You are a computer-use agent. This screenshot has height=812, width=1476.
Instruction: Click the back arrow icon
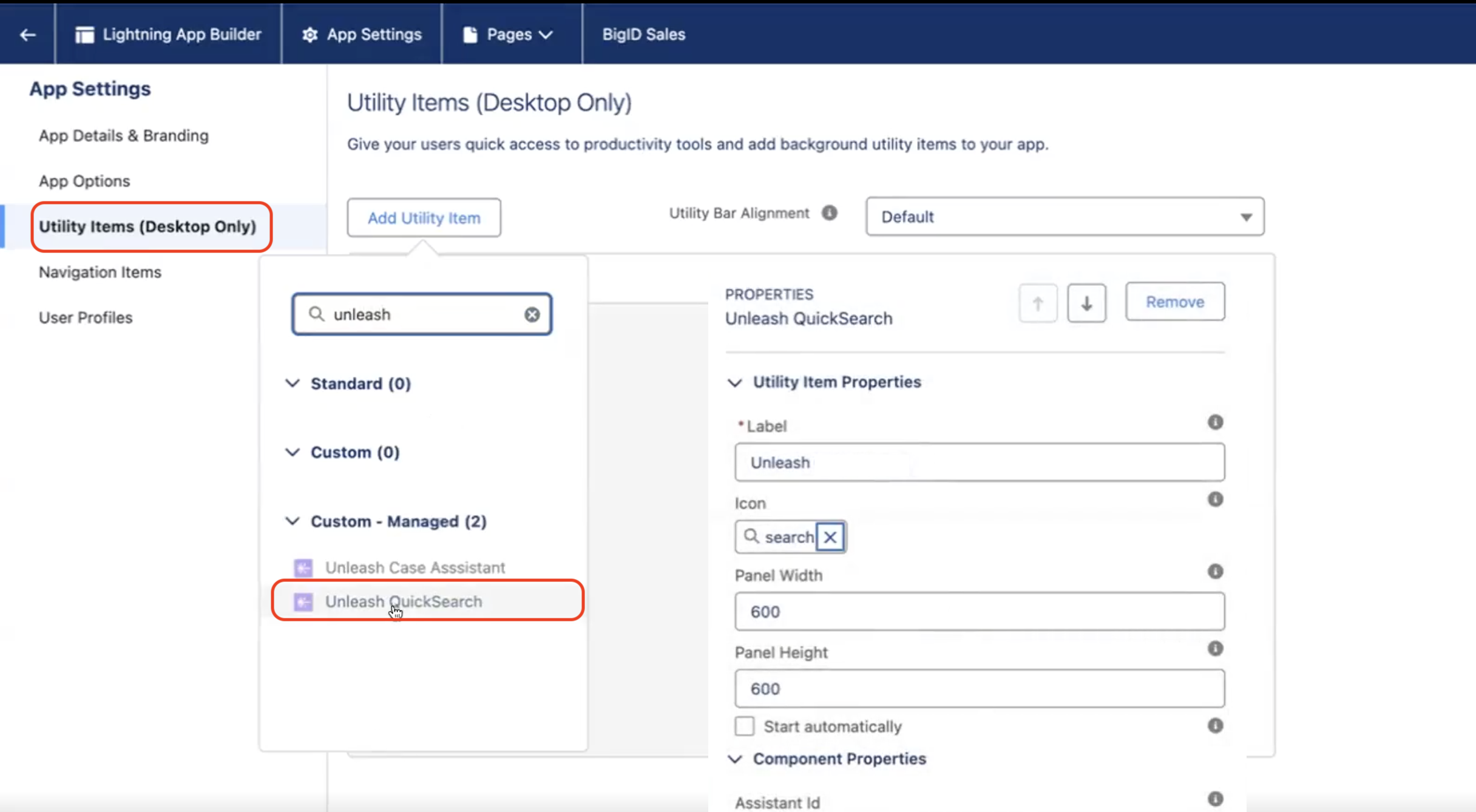click(x=27, y=35)
